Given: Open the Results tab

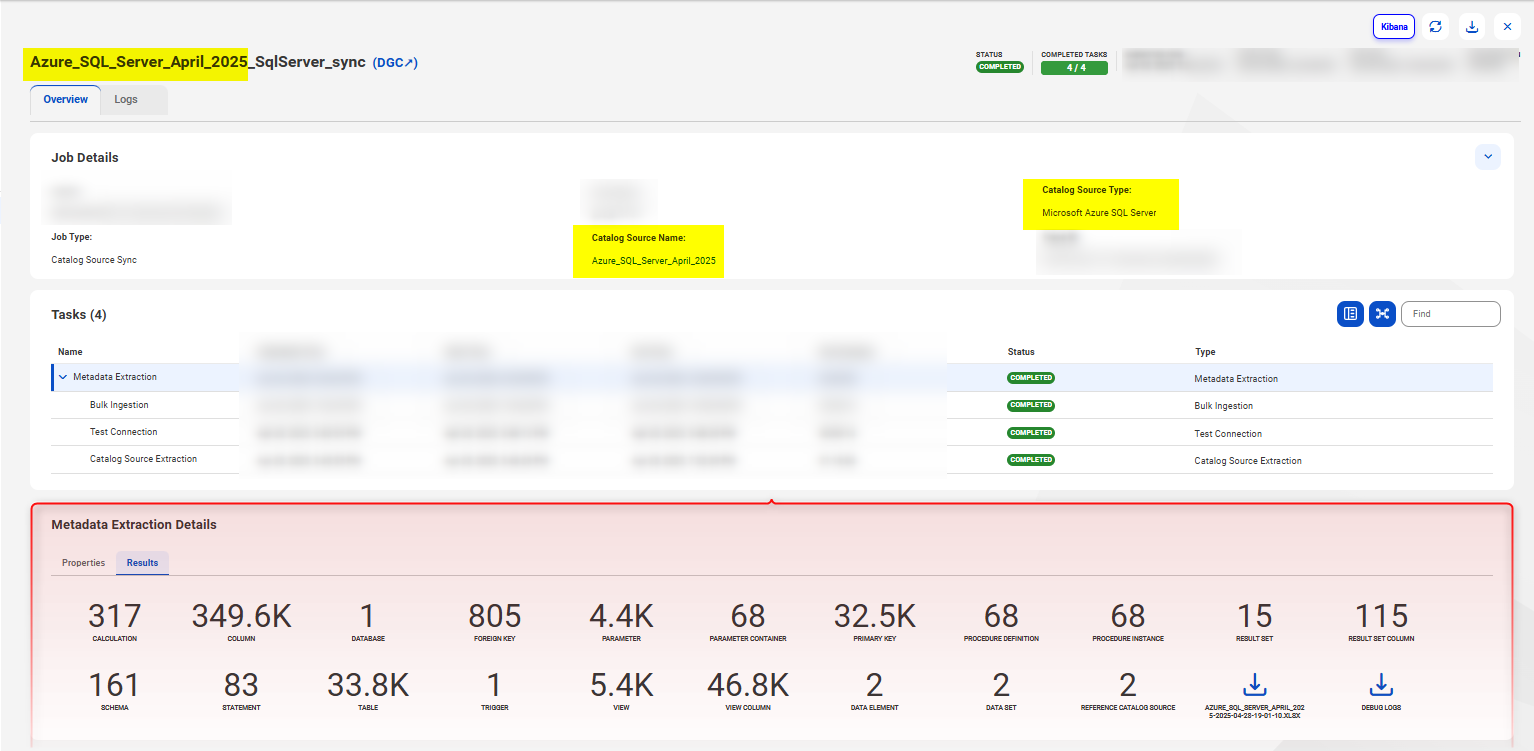Looking at the screenshot, I should 142,563.
